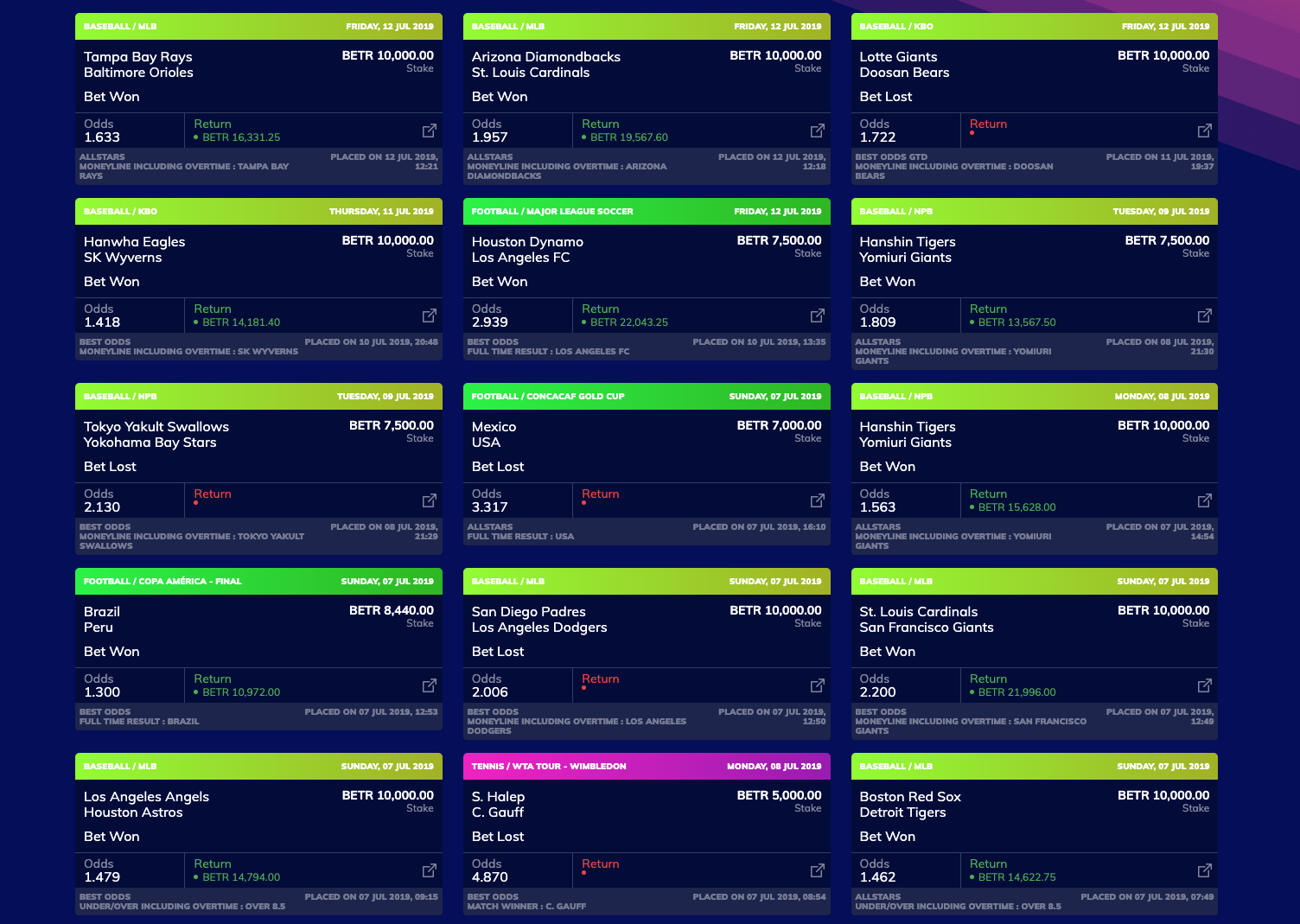
Task: Open external link icon for Hanwha Eagles bet
Action: click(x=430, y=315)
